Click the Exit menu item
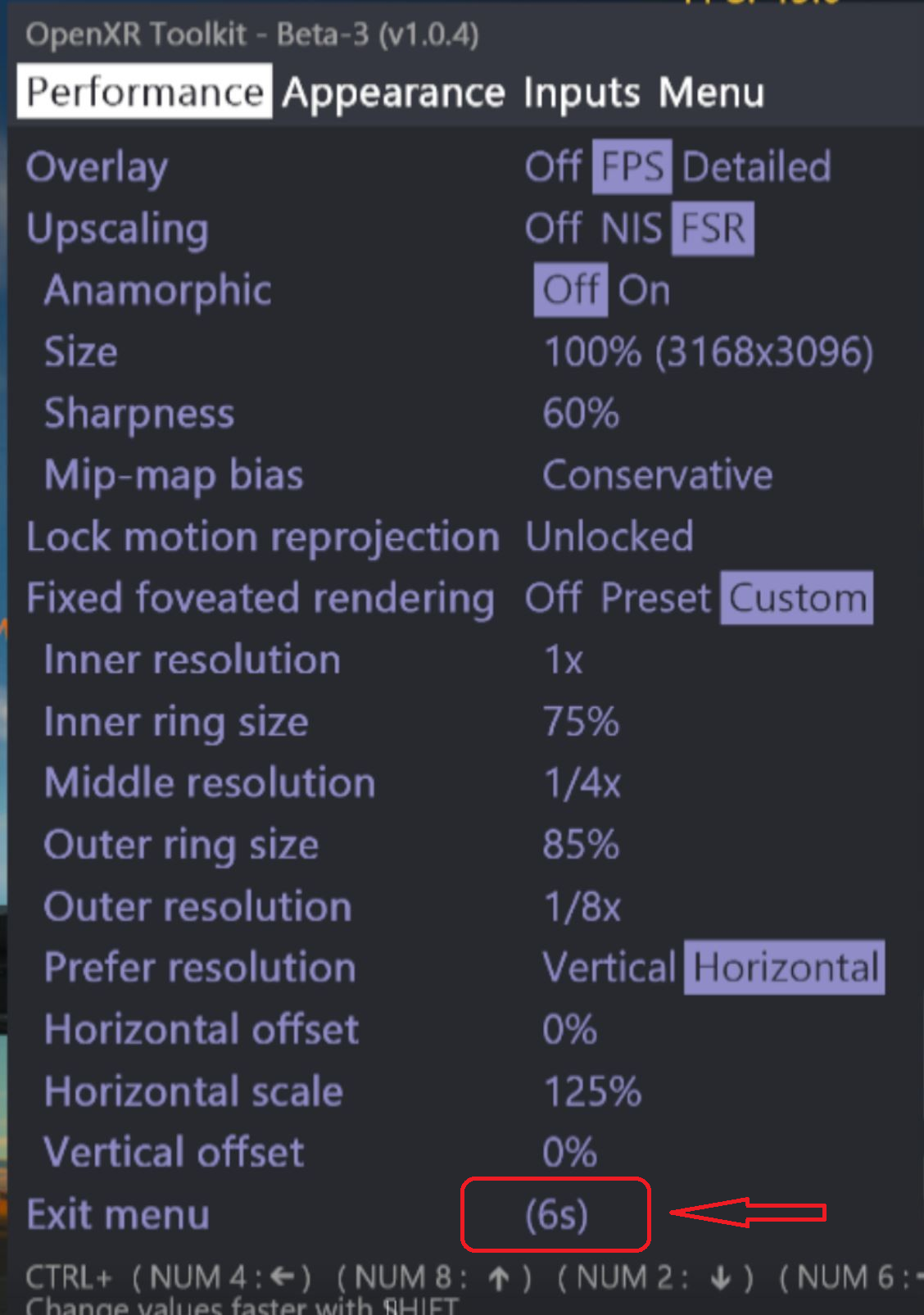Image resolution: width=924 pixels, height=1315 pixels. (118, 1214)
